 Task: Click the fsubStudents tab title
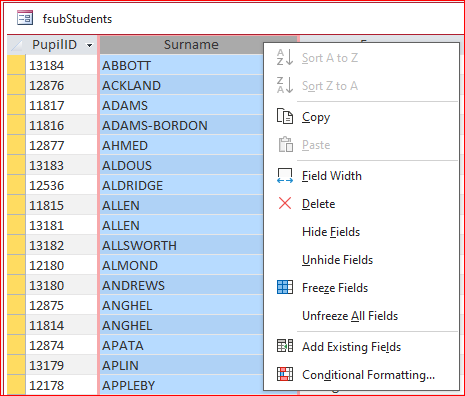[77, 19]
